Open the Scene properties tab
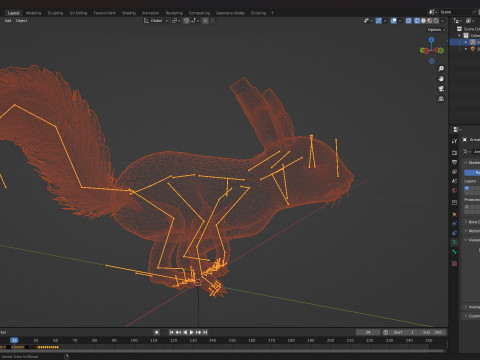Screen dimensions: 480x360 click(x=454, y=181)
